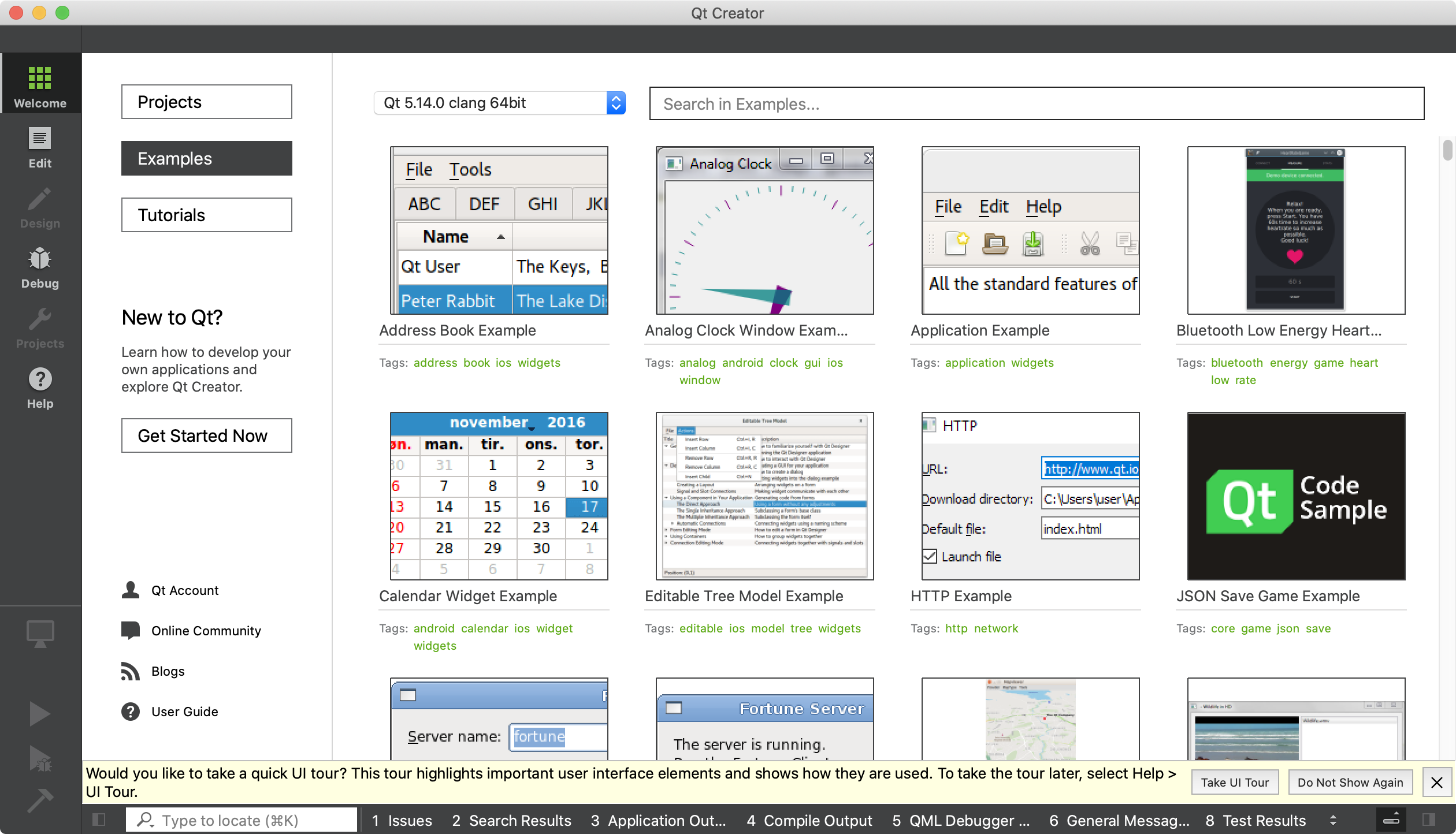Viewport: 1456px width, 834px height.
Task: Click the 'address' tag link
Action: pos(435,363)
